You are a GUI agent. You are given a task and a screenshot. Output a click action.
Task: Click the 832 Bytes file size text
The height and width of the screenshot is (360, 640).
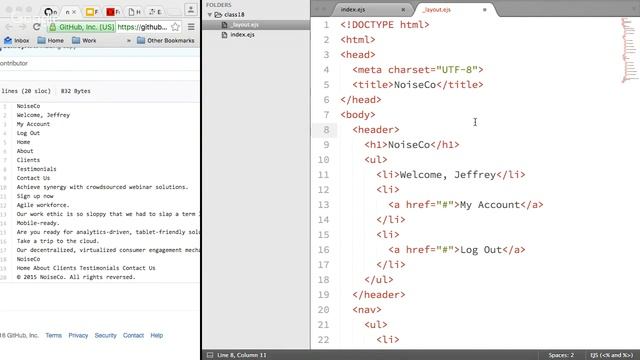(x=76, y=91)
